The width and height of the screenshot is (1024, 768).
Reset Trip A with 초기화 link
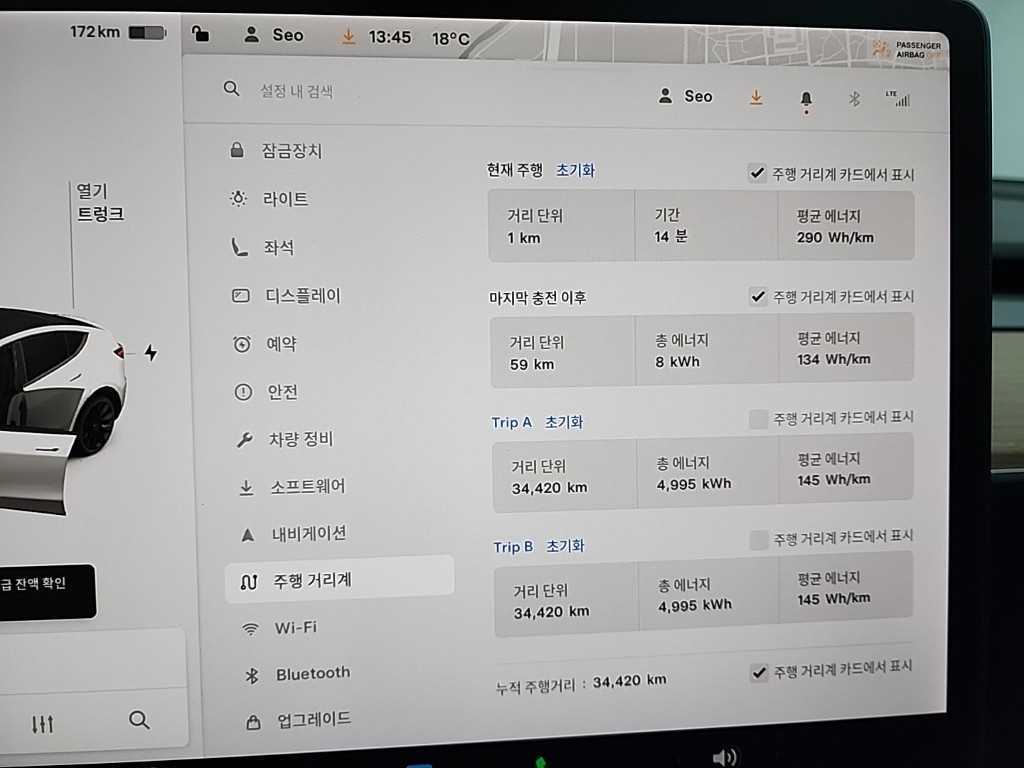pos(564,422)
